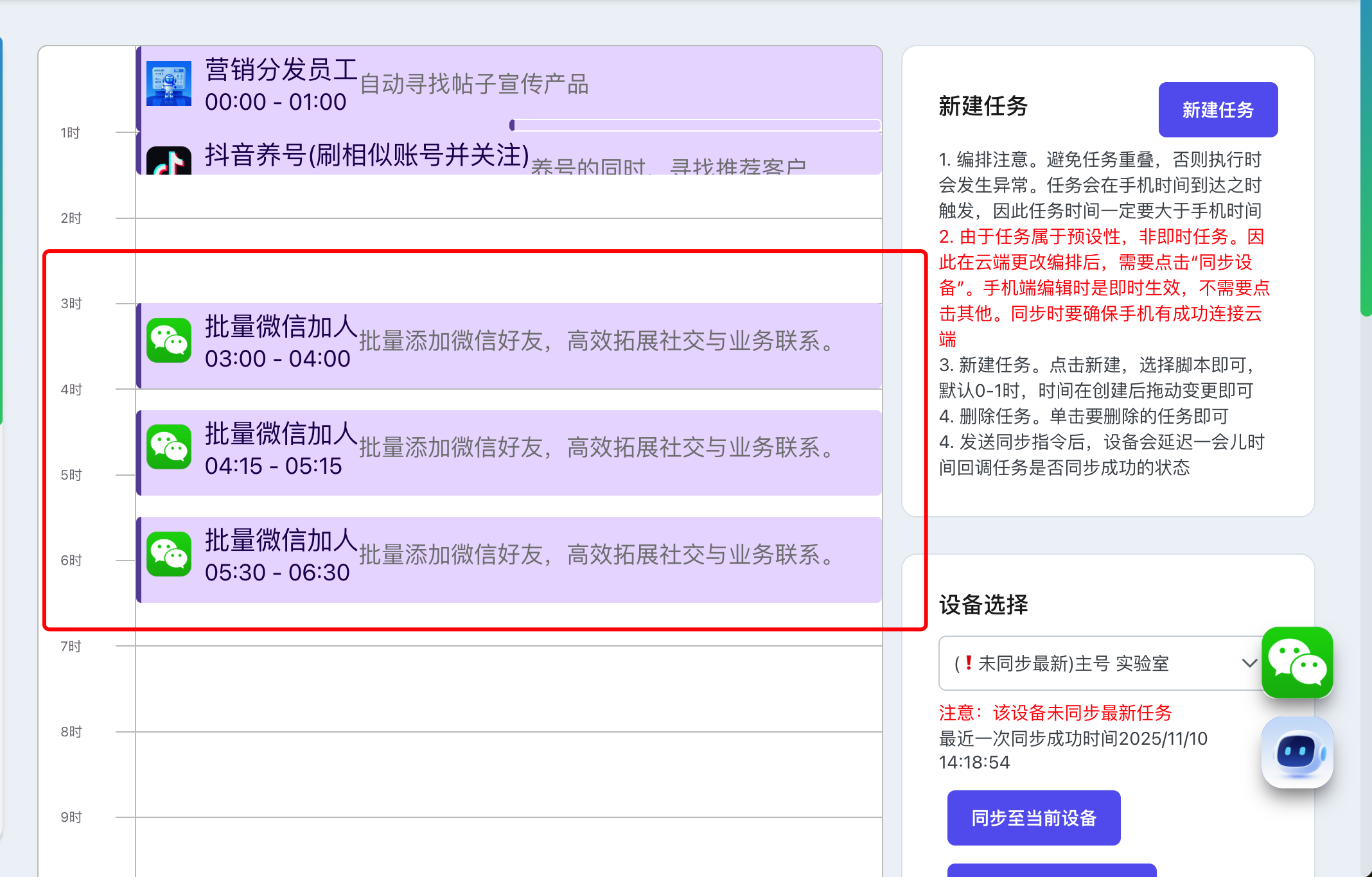Viewport: 1372px width, 877px height.
Task: Open the floating green WeChat button
Action: click(1297, 663)
